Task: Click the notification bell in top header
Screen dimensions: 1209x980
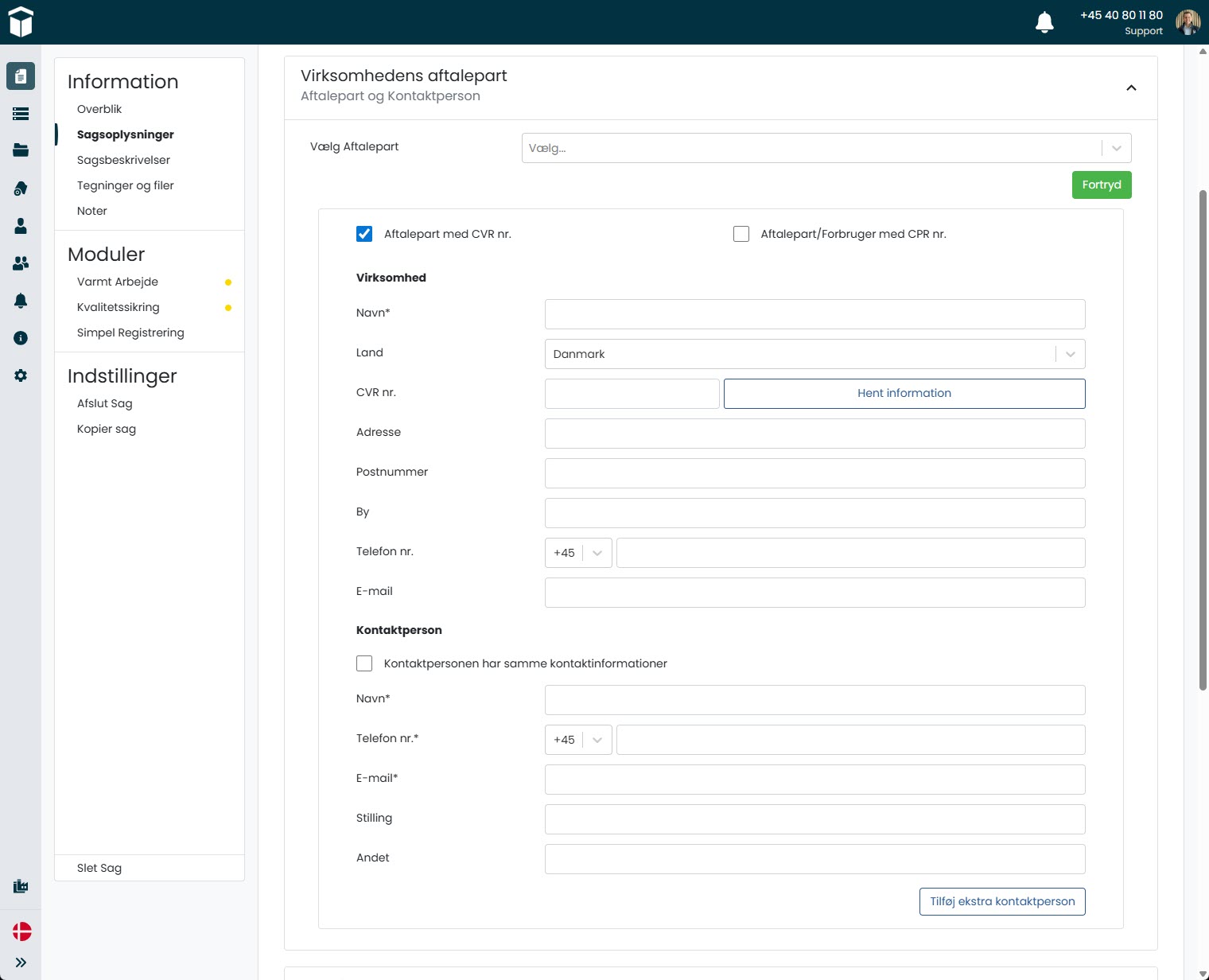Action: coord(1044,22)
